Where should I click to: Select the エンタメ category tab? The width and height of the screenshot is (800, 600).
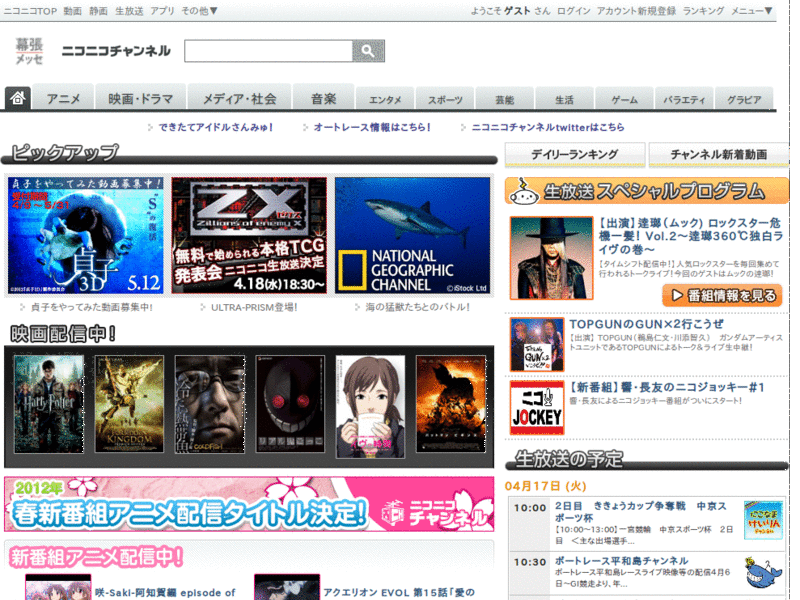click(385, 99)
